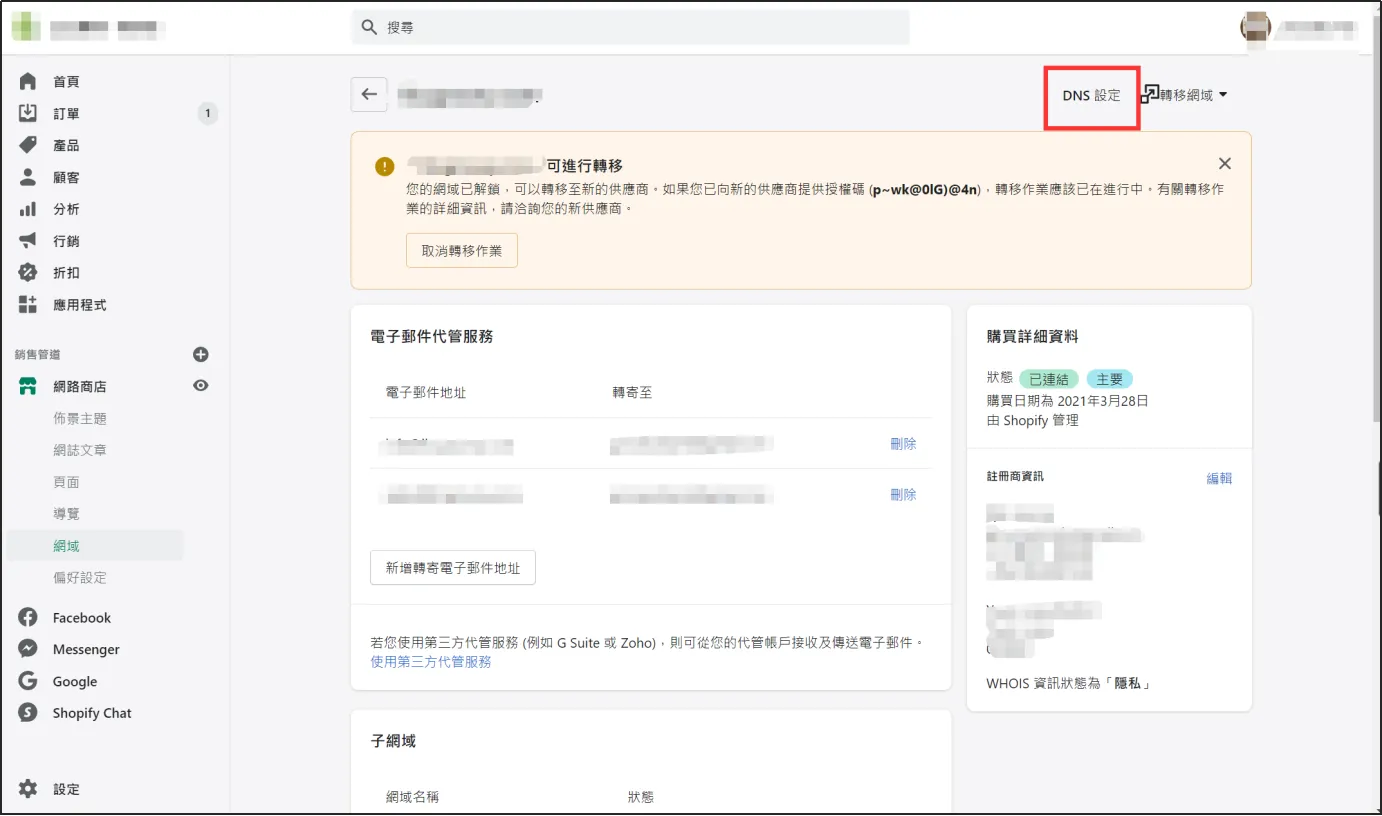View the 分析 (Analytics) chart icon
1382x816 pixels.
pyautogui.click(x=27, y=208)
